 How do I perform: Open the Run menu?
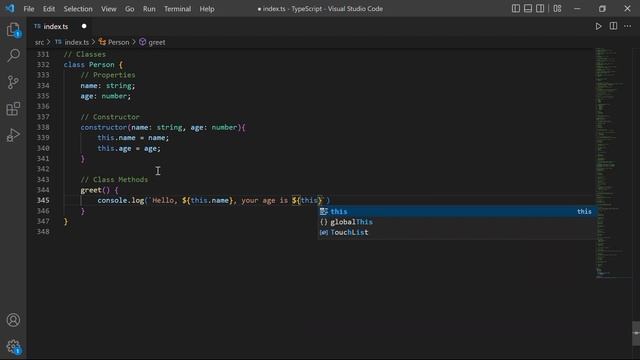(x=149, y=9)
